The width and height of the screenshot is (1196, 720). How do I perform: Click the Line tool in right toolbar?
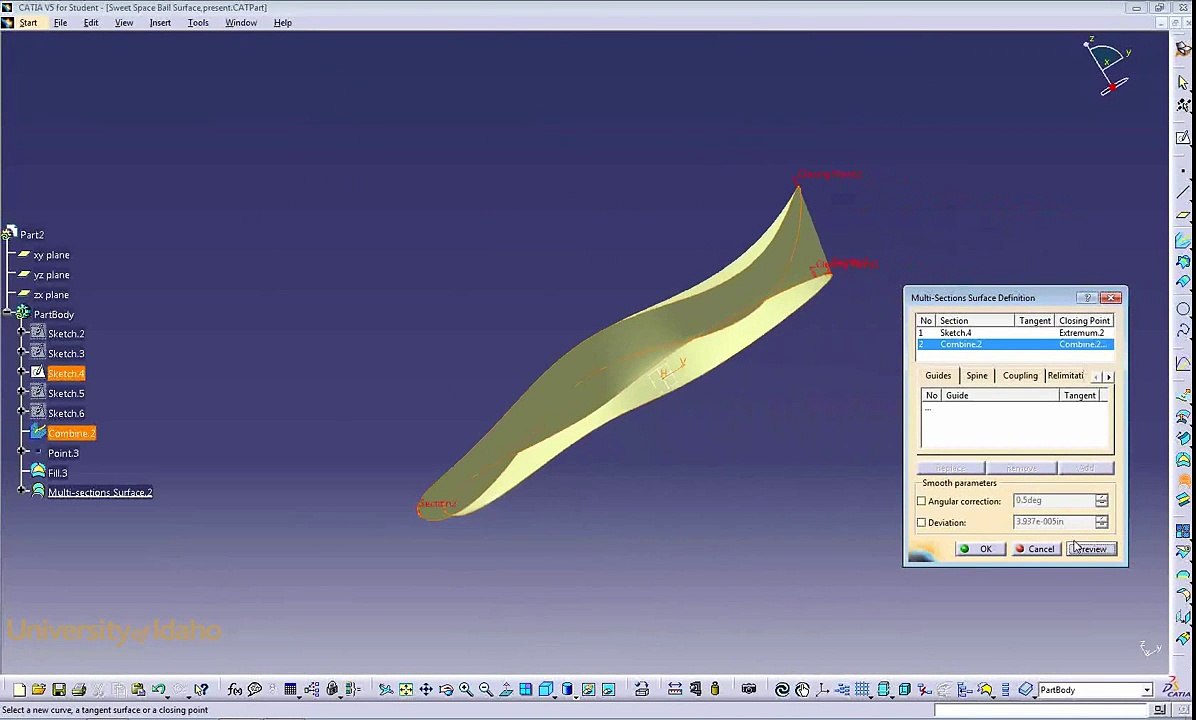point(1183,193)
